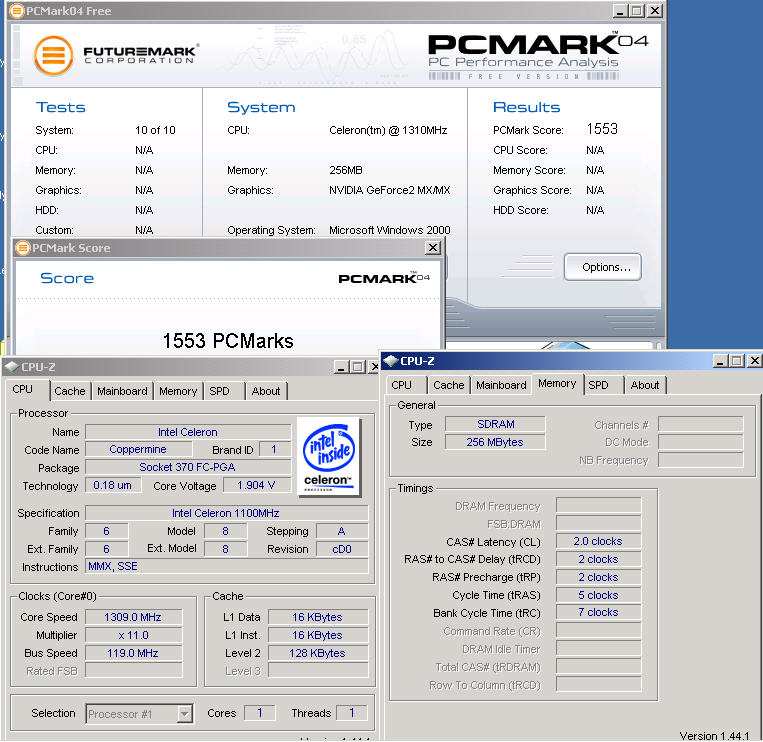Image resolution: width=763 pixels, height=742 pixels.
Task: Open About tab in left CPU-Z
Action: coord(266,391)
